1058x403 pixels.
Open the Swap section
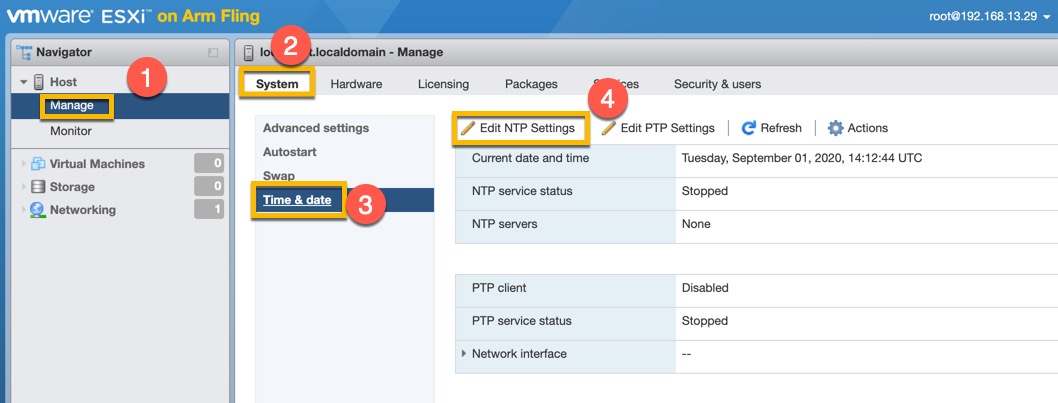(x=279, y=176)
